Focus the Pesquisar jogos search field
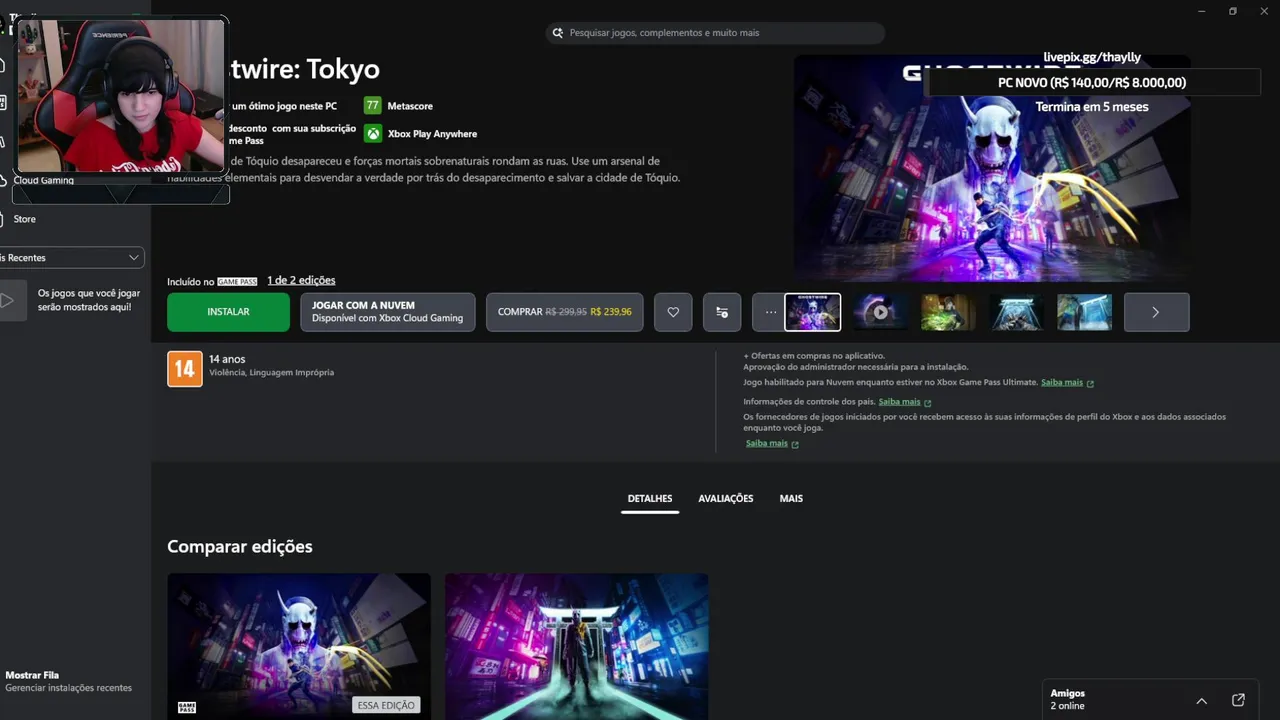1280x720 pixels. coord(715,33)
